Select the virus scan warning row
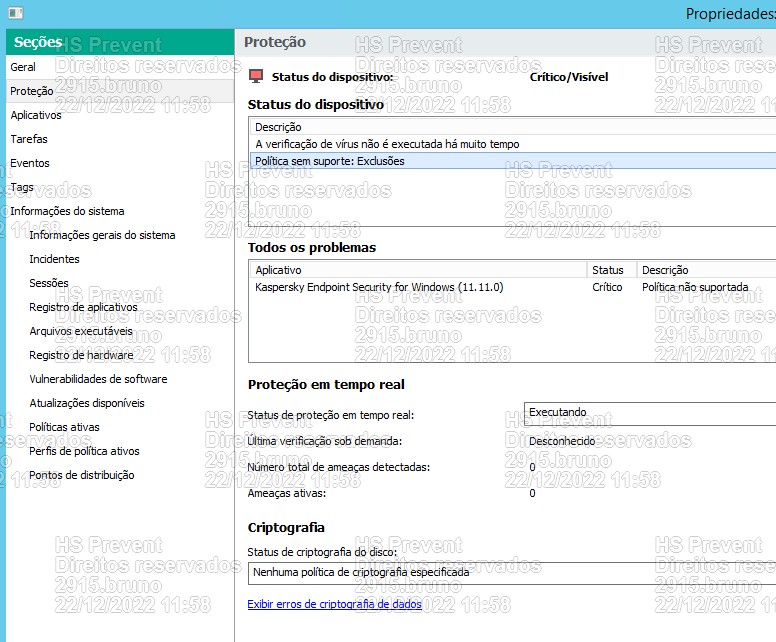Viewport: 776px width, 642px height. 387,144
